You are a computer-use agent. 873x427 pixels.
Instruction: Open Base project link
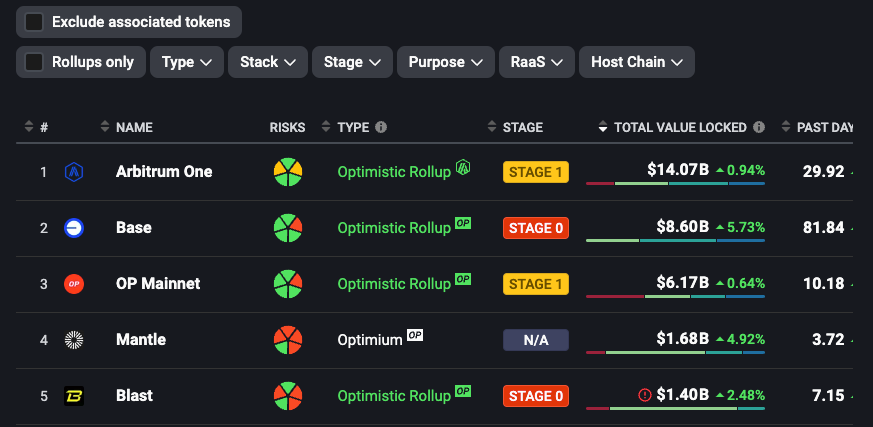[134, 228]
